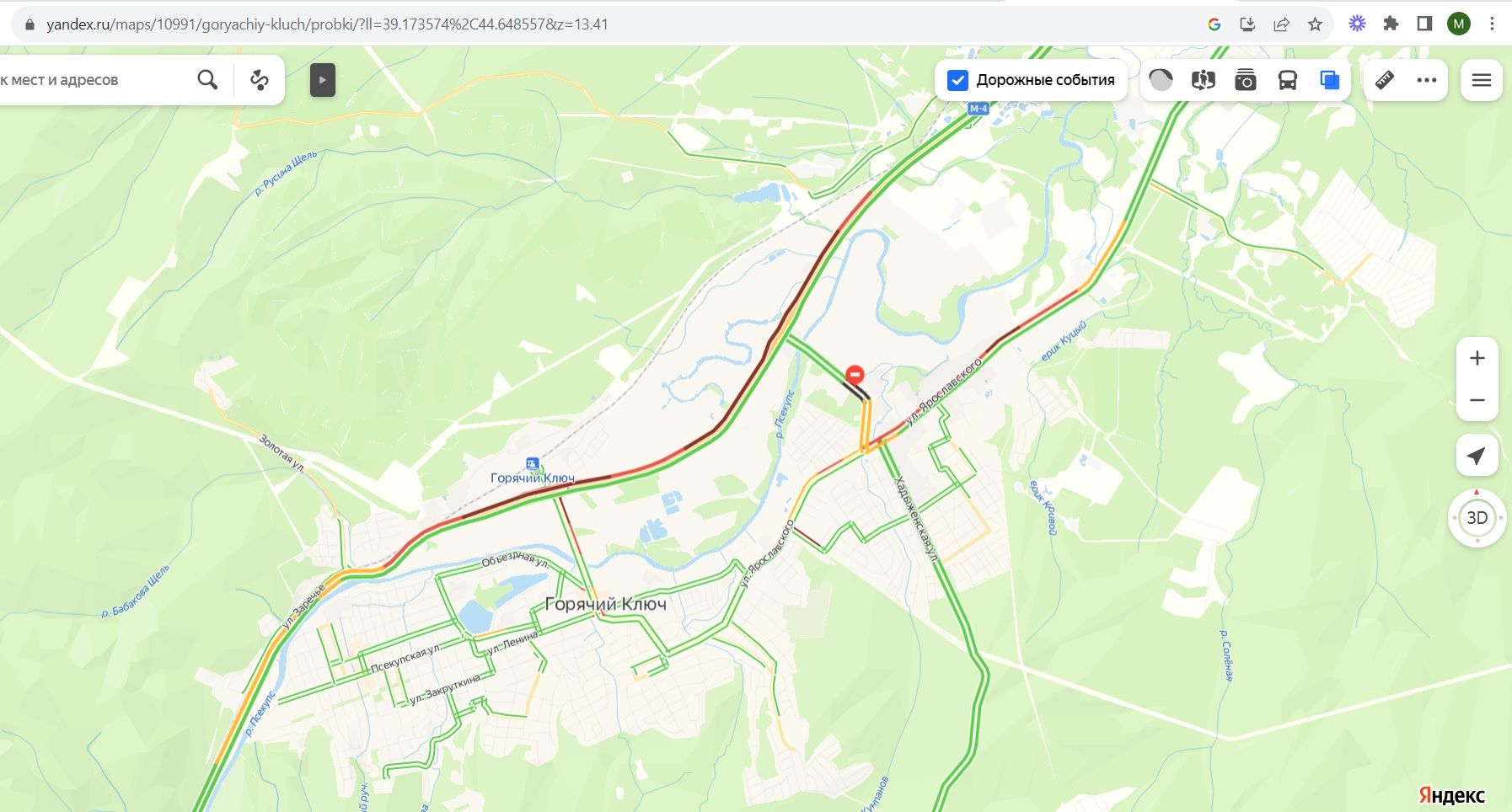This screenshot has height=812, width=1512.
Task: Zoom in with the plus button
Action: tap(1477, 358)
